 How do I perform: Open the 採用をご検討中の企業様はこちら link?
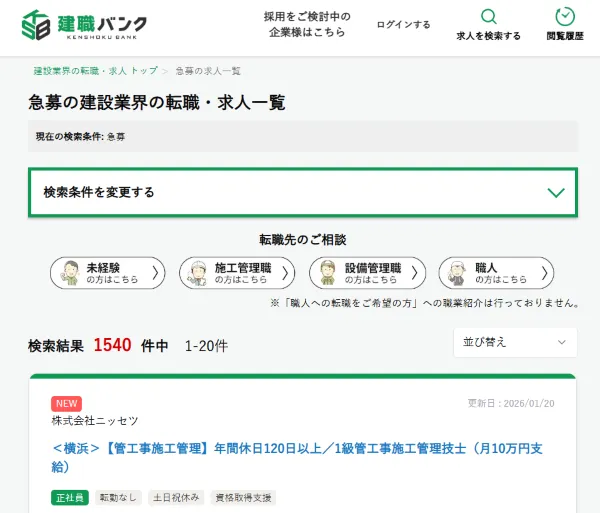[x=307, y=24]
